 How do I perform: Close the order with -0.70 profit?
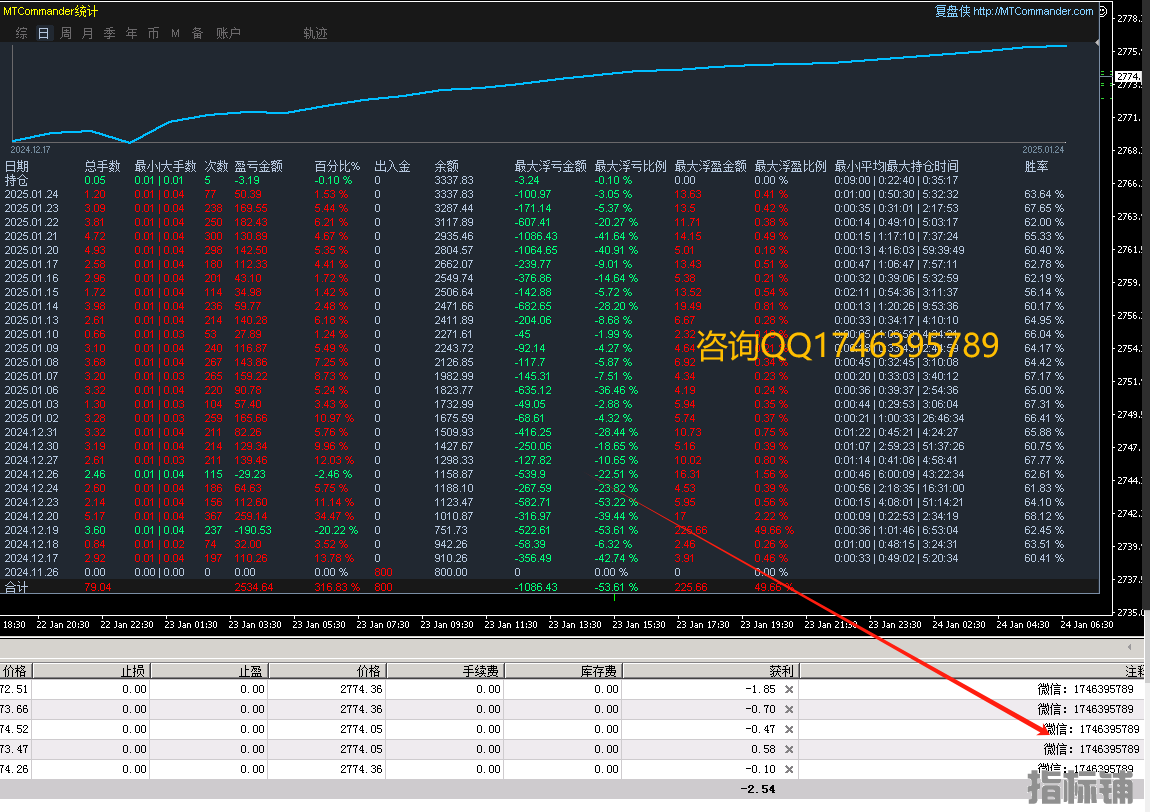[788, 709]
